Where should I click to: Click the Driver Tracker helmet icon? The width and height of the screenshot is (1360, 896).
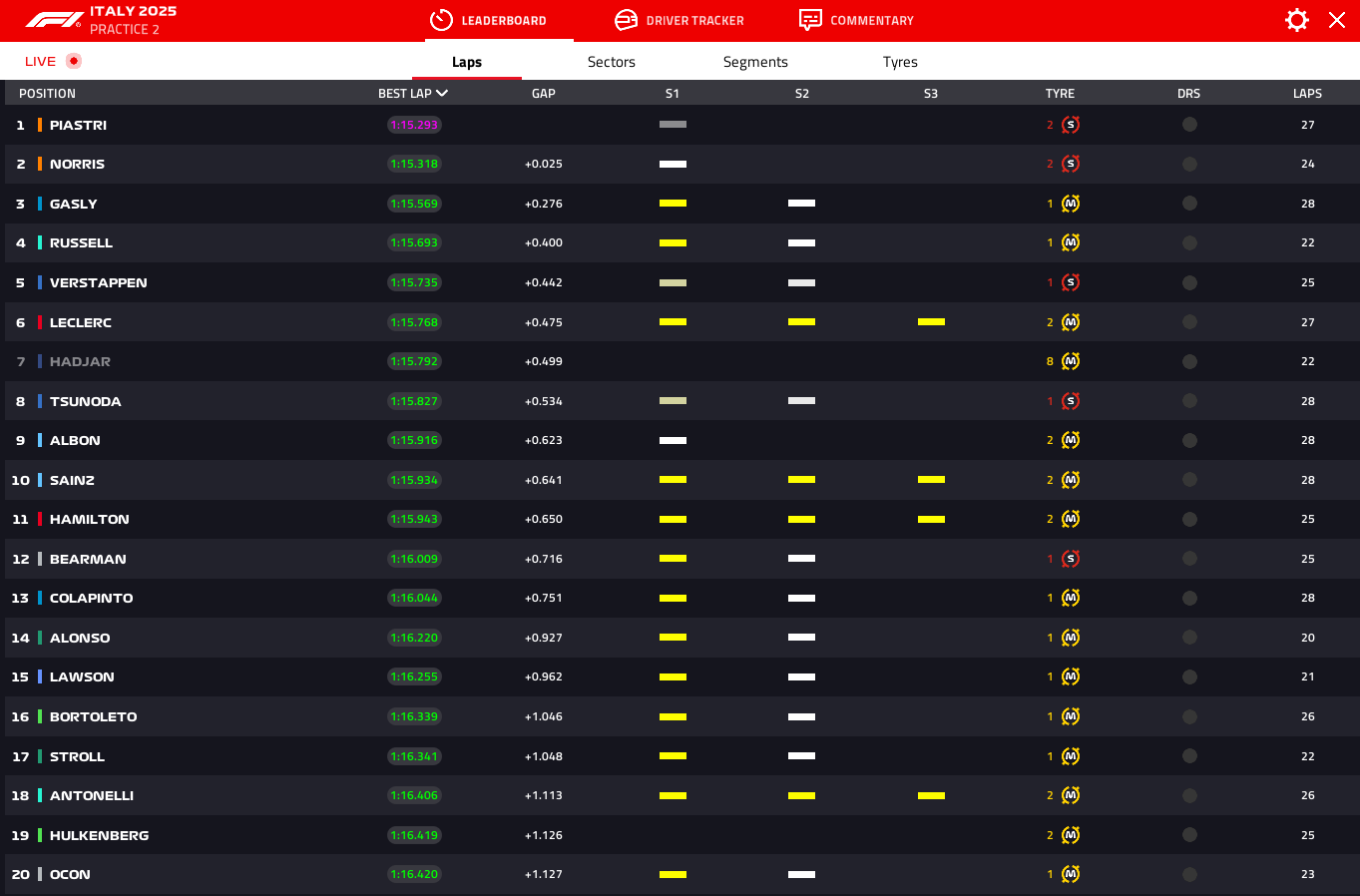coord(626,20)
